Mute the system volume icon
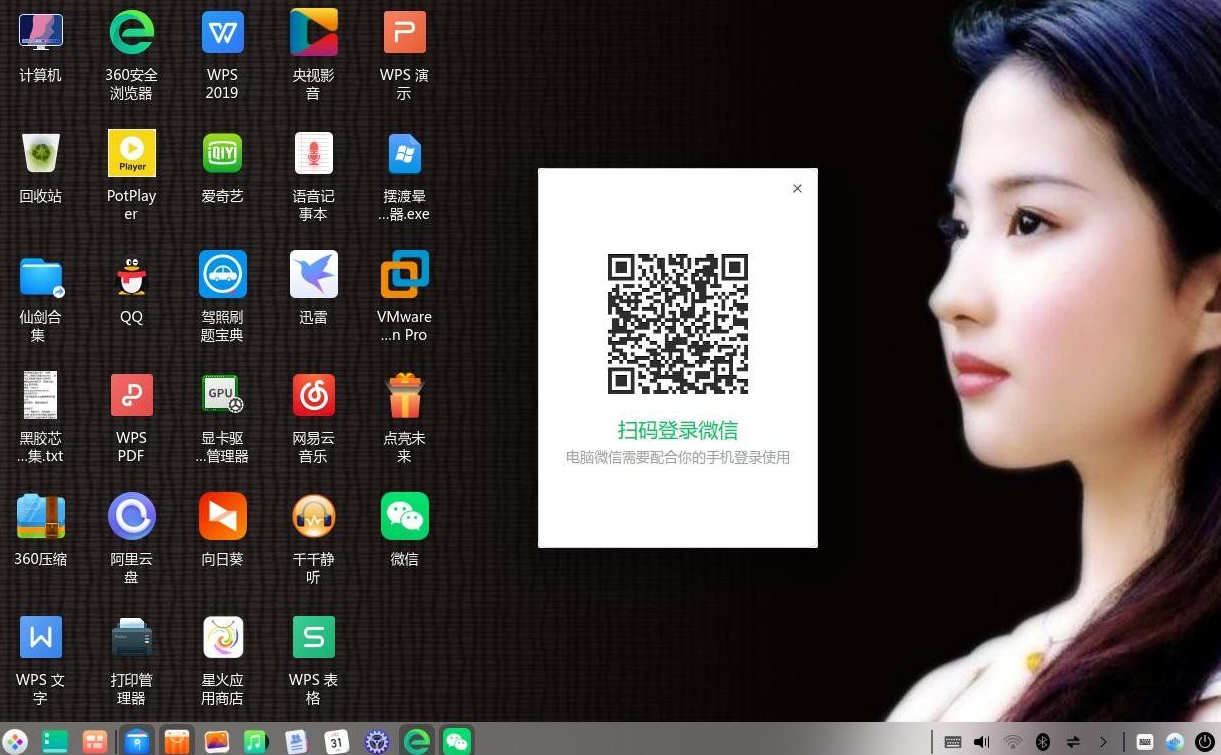1221x755 pixels. [x=982, y=741]
